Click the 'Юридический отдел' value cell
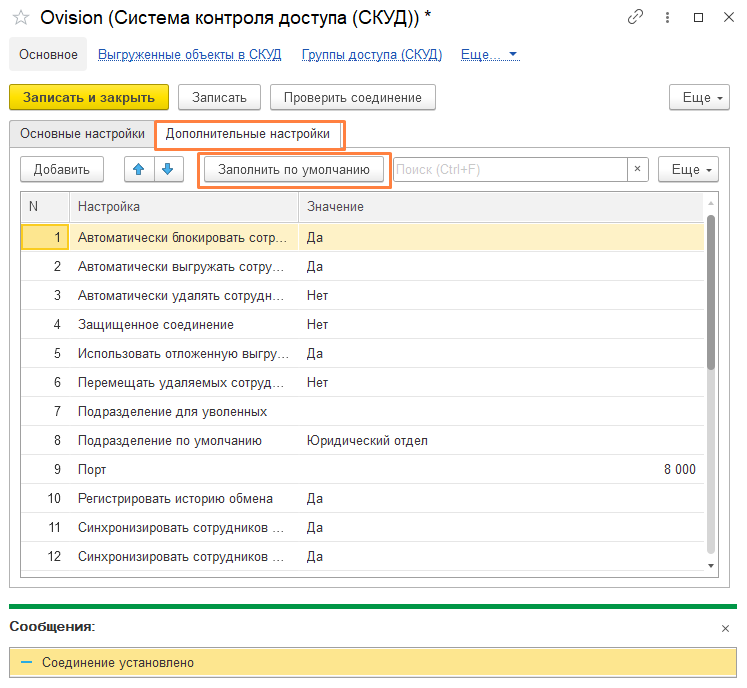Image resolution: width=747 pixels, height=688 pixels. tap(501, 441)
